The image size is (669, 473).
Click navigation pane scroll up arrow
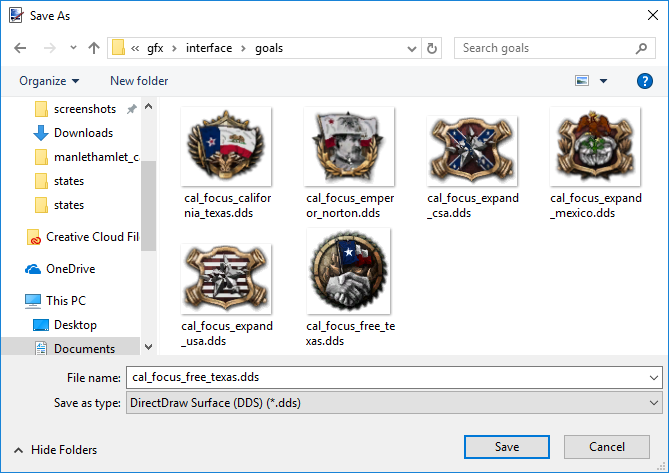(x=148, y=107)
